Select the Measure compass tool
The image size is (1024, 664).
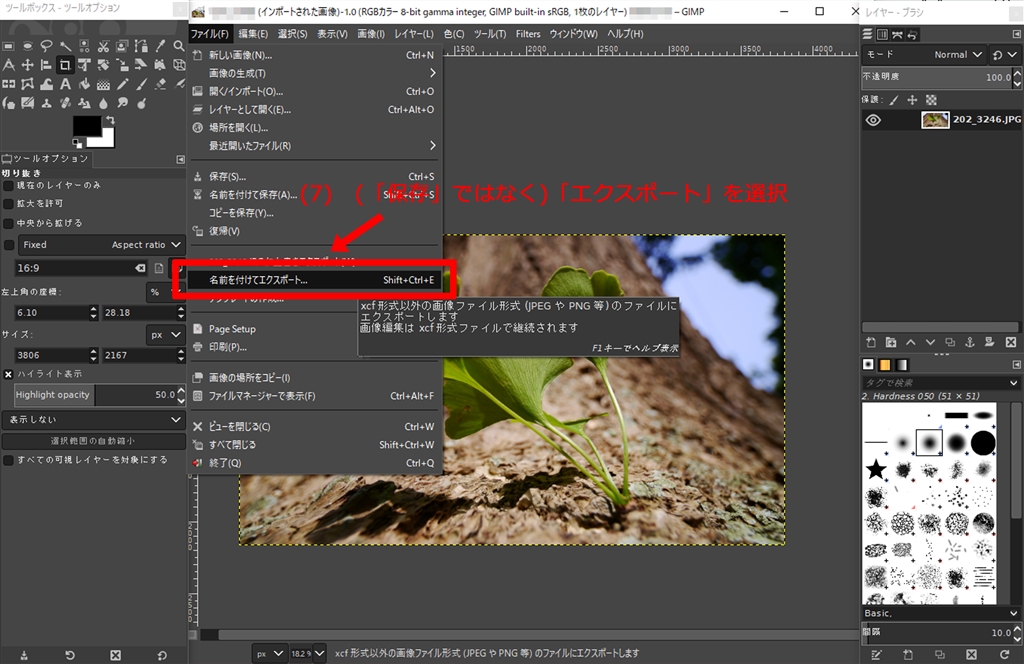(x=8, y=65)
